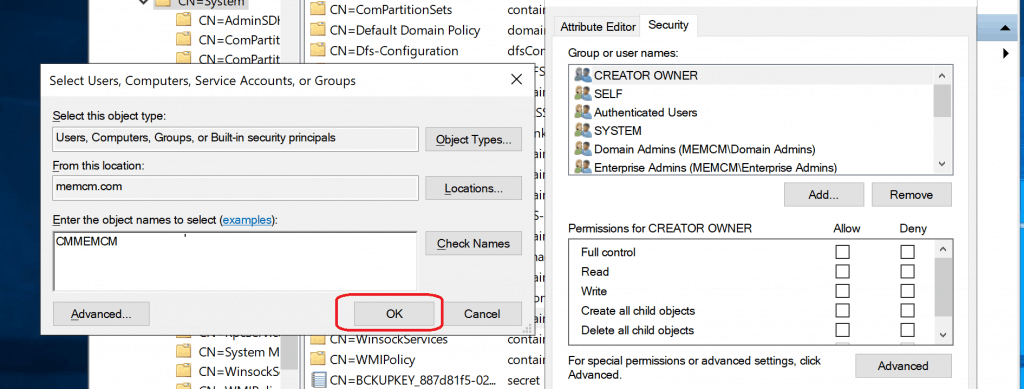Select CN=Dfs-Configuration list row

tap(393, 50)
